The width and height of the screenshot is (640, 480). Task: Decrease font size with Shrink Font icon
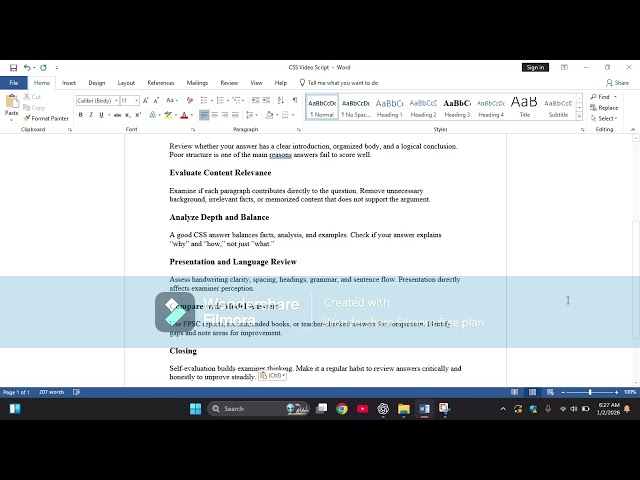(156, 100)
